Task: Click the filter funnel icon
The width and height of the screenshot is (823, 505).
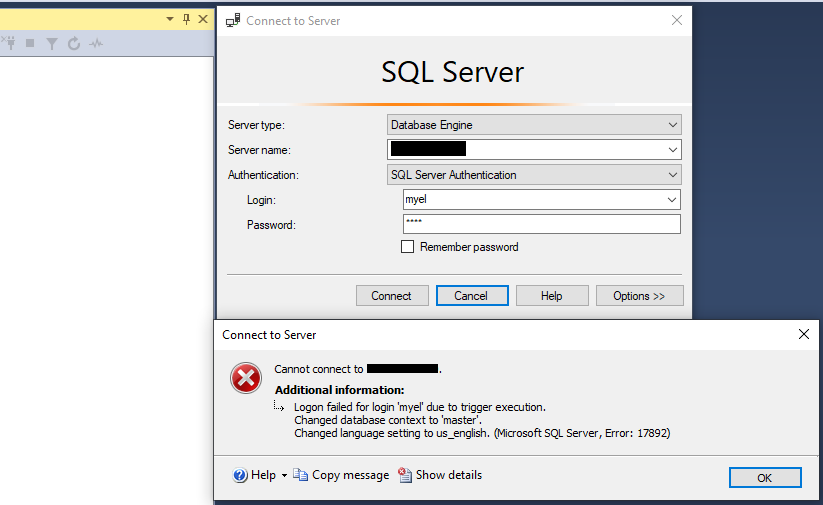Action: click(52, 44)
